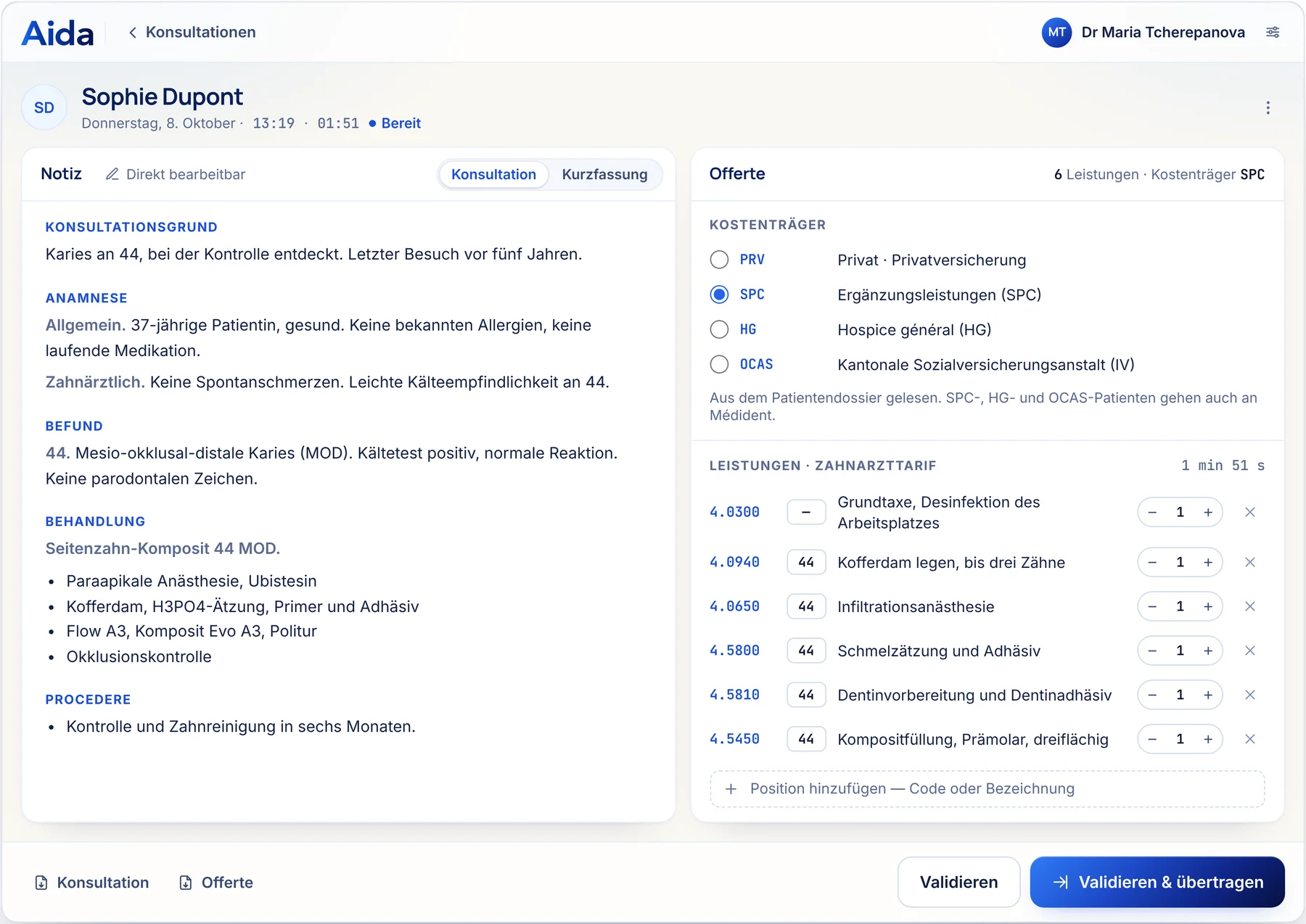Increase quantity for Grundtaxe row
1306x924 pixels.
1208,512
